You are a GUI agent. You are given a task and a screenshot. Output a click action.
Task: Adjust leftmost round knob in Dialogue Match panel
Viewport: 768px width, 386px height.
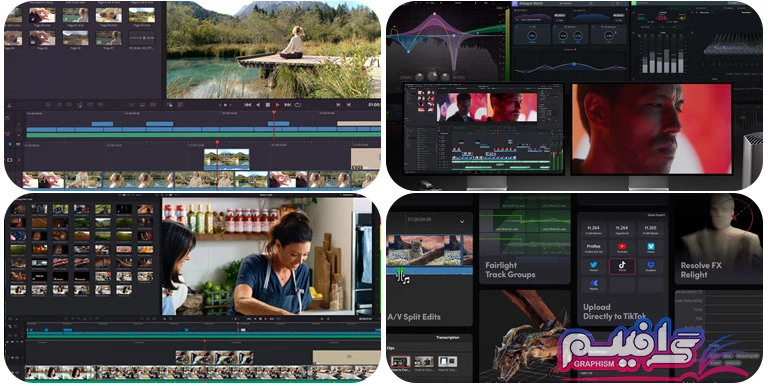tap(532, 36)
